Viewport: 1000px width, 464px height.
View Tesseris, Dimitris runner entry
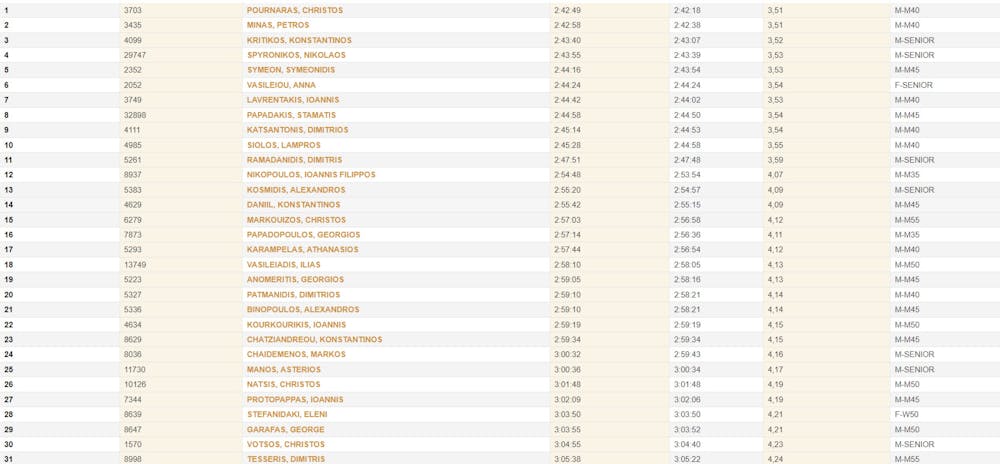[x=286, y=459]
